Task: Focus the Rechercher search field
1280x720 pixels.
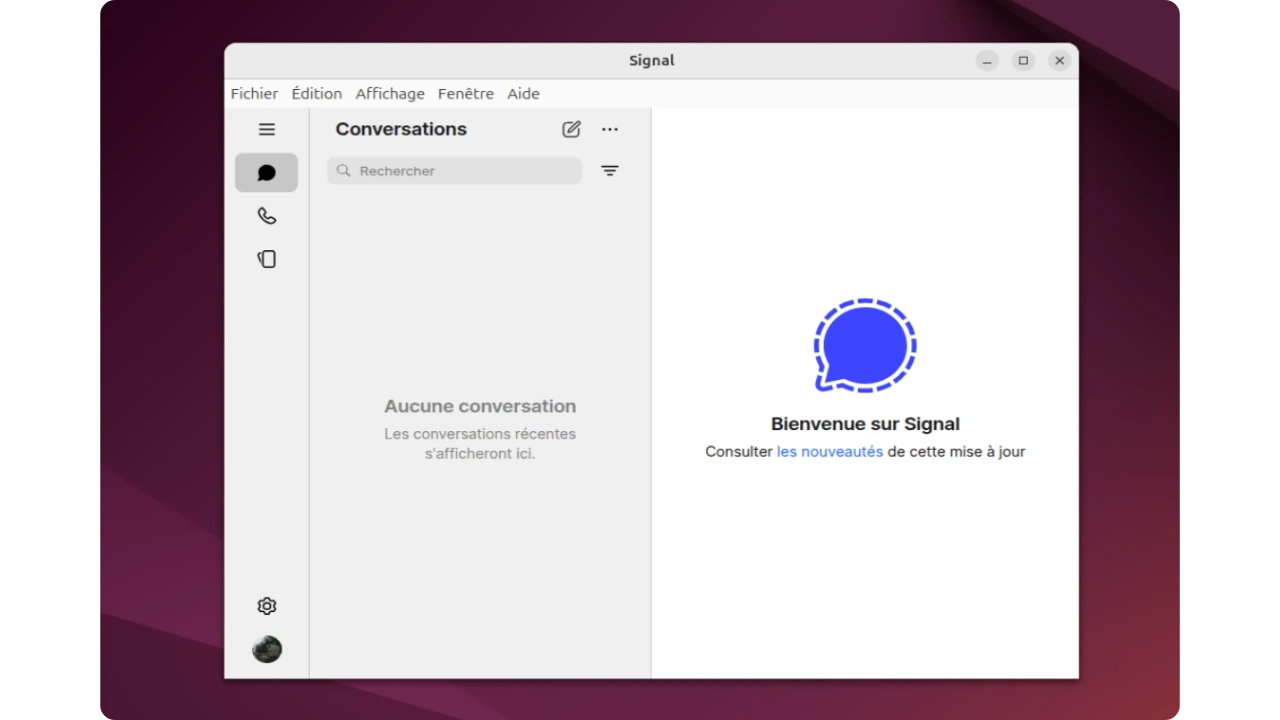Action: (x=455, y=171)
